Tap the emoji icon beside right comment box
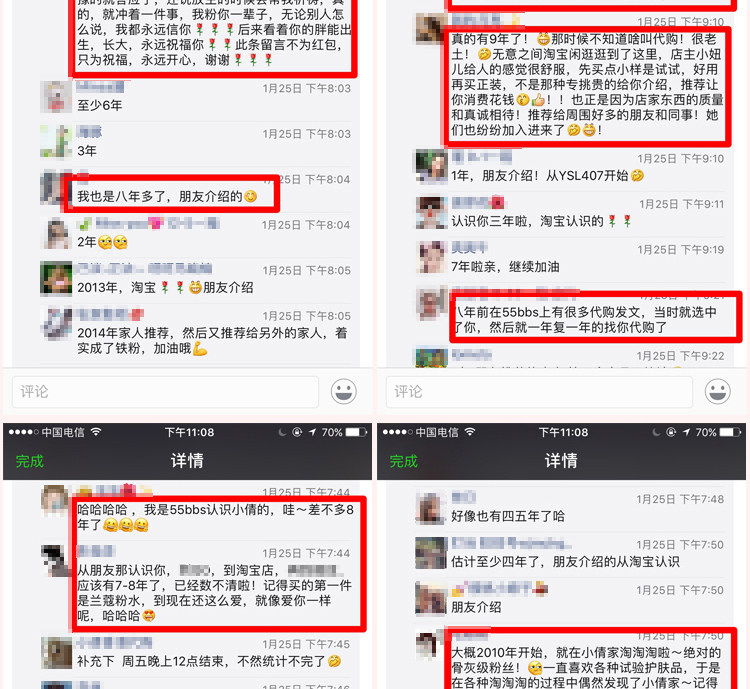 coord(717,391)
